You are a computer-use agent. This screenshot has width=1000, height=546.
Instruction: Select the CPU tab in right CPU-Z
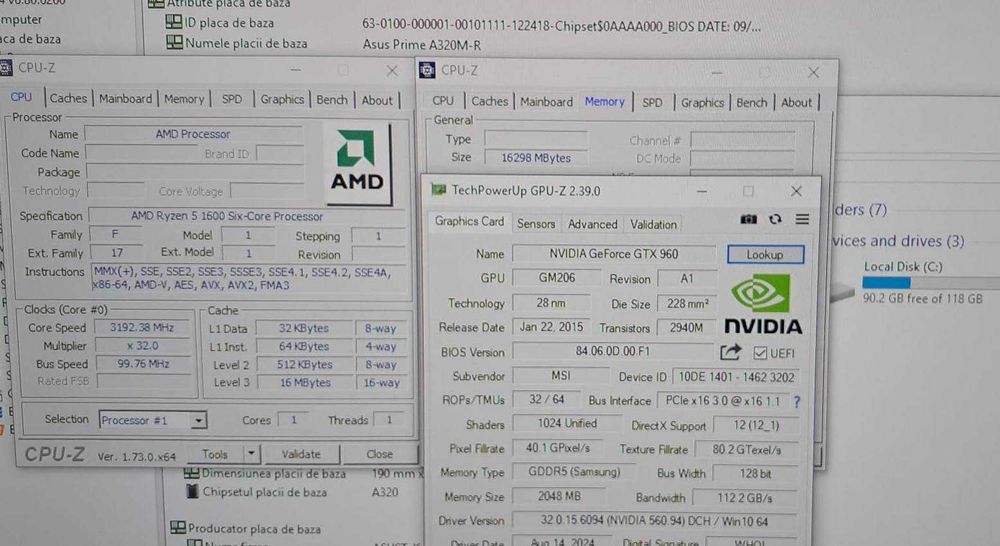(443, 101)
